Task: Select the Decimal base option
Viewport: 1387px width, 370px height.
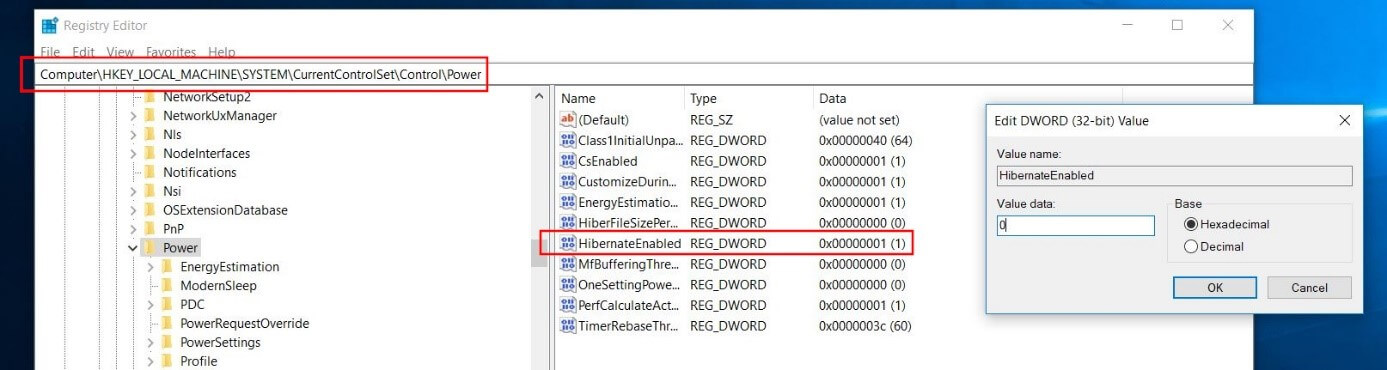Action: tap(1190, 246)
